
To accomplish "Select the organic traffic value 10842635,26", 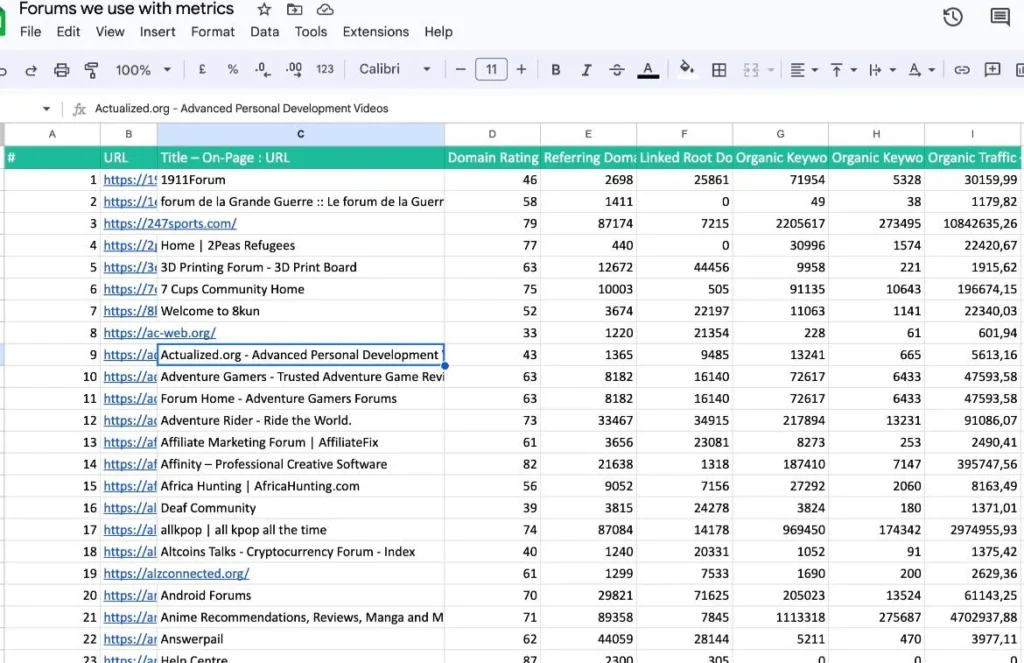I will [x=972, y=223].
